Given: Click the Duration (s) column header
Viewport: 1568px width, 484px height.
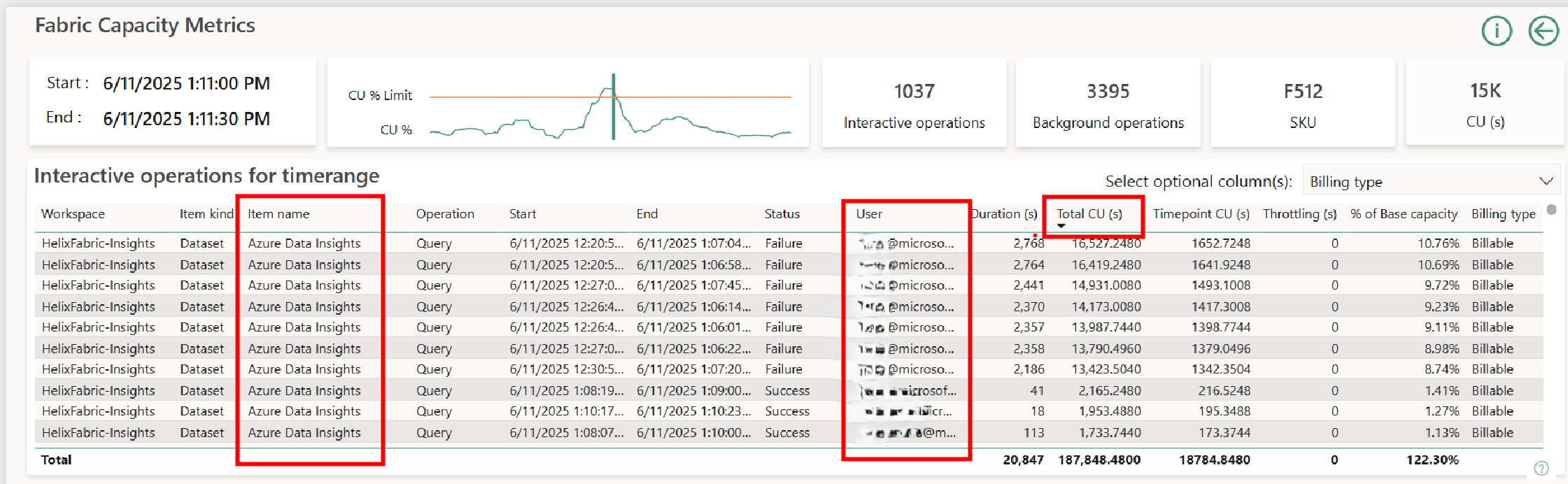Looking at the screenshot, I should point(1004,214).
